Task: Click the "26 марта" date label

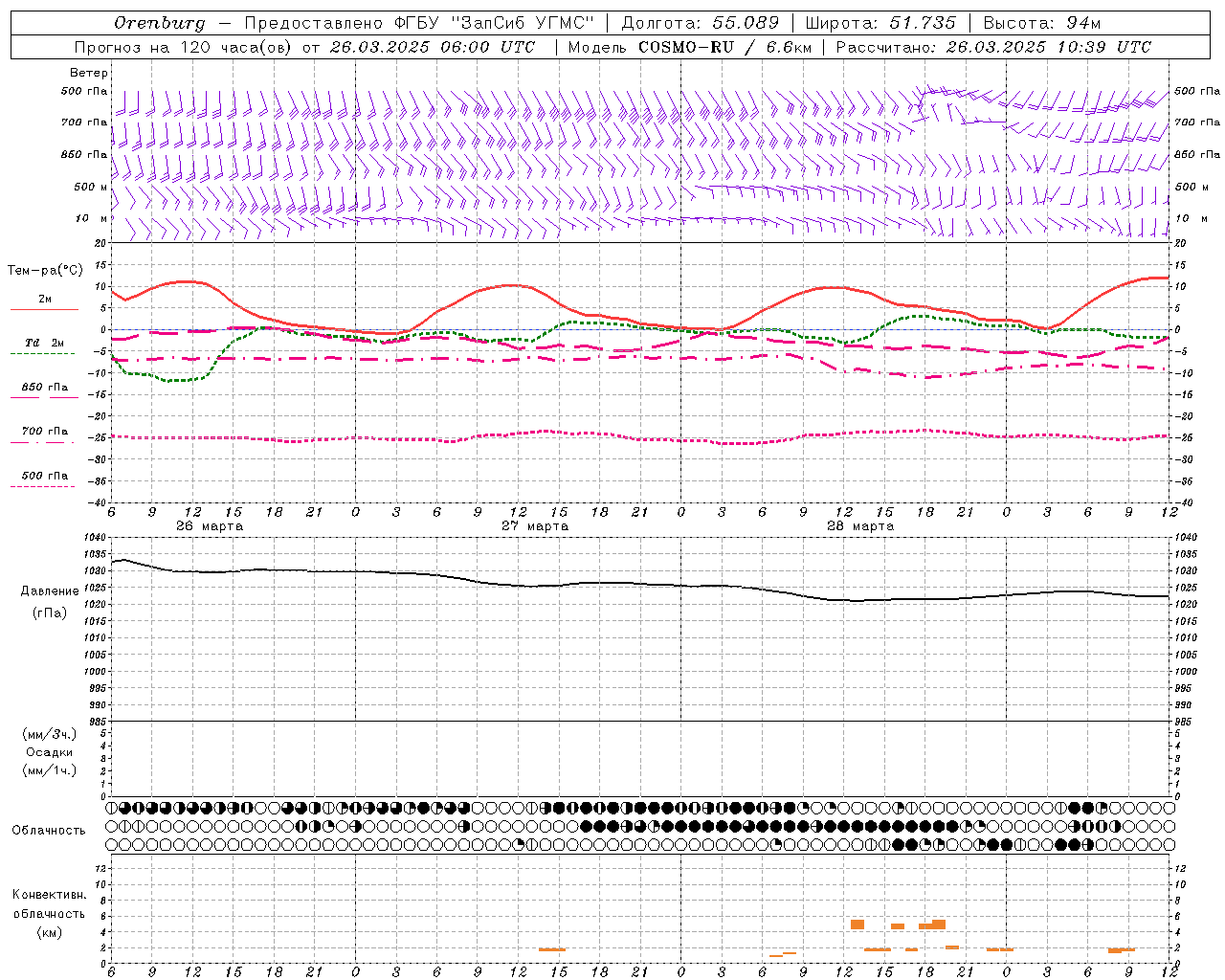Action: pyautogui.click(x=210, y=526)
